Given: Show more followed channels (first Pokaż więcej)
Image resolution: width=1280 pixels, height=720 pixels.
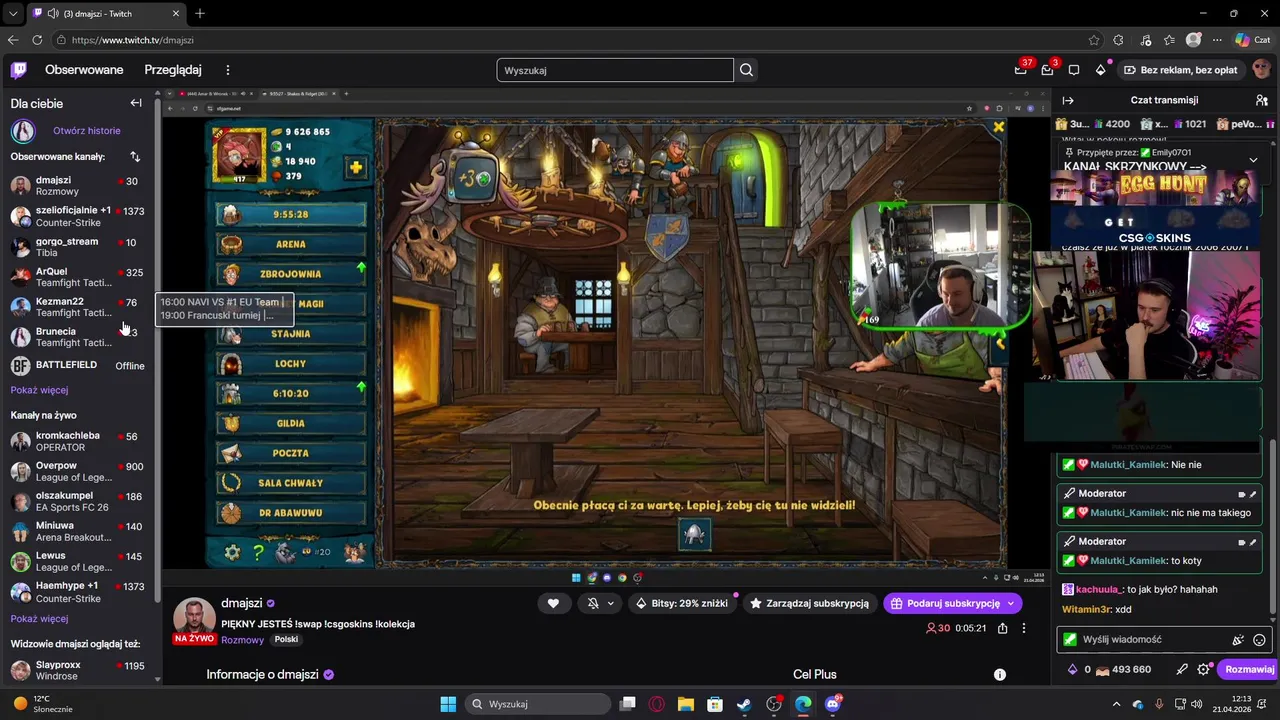Looking at the screenshot, I should coord(39,390).
